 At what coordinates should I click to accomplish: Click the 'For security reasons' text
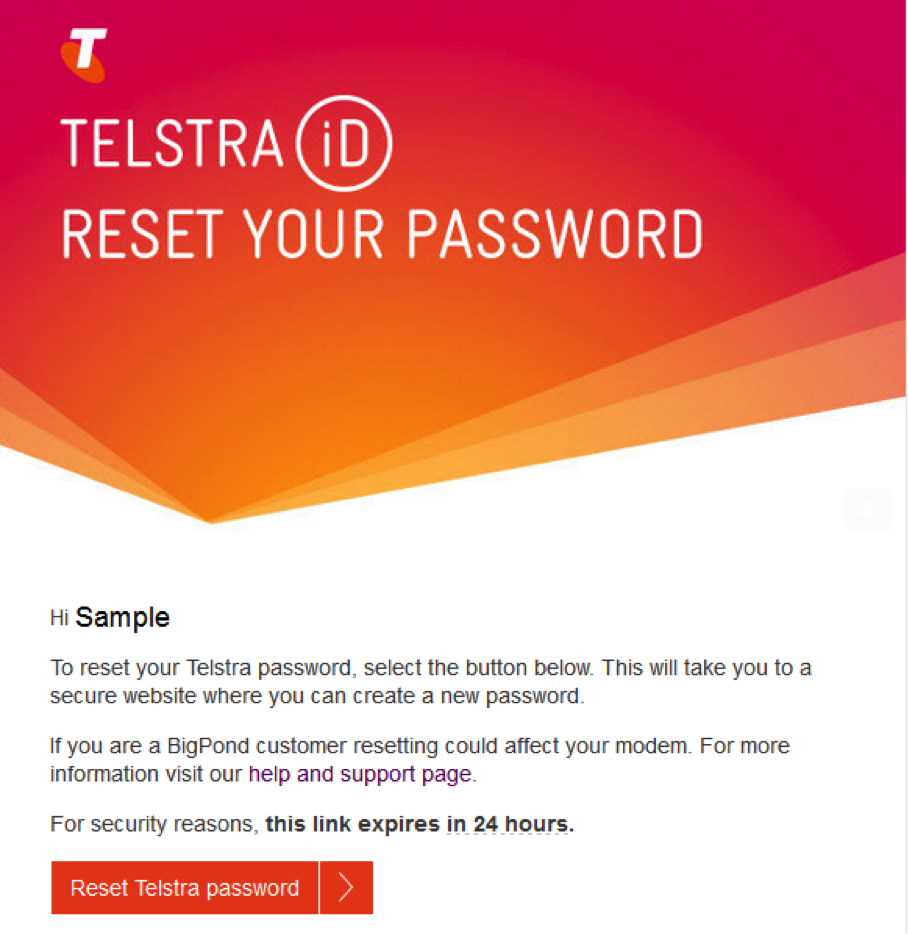pyautogui.click(x=154, y=825)
